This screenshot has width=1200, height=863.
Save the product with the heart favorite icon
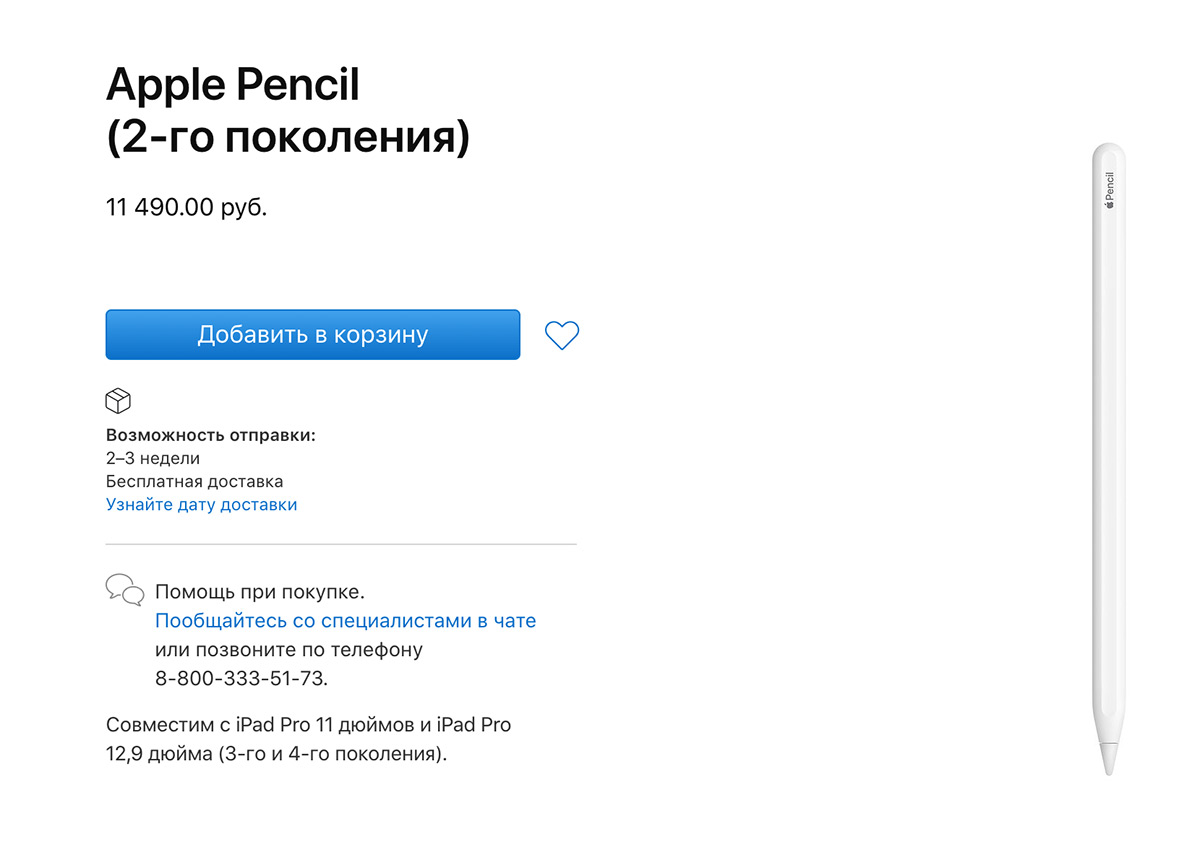tap(562, 335)
